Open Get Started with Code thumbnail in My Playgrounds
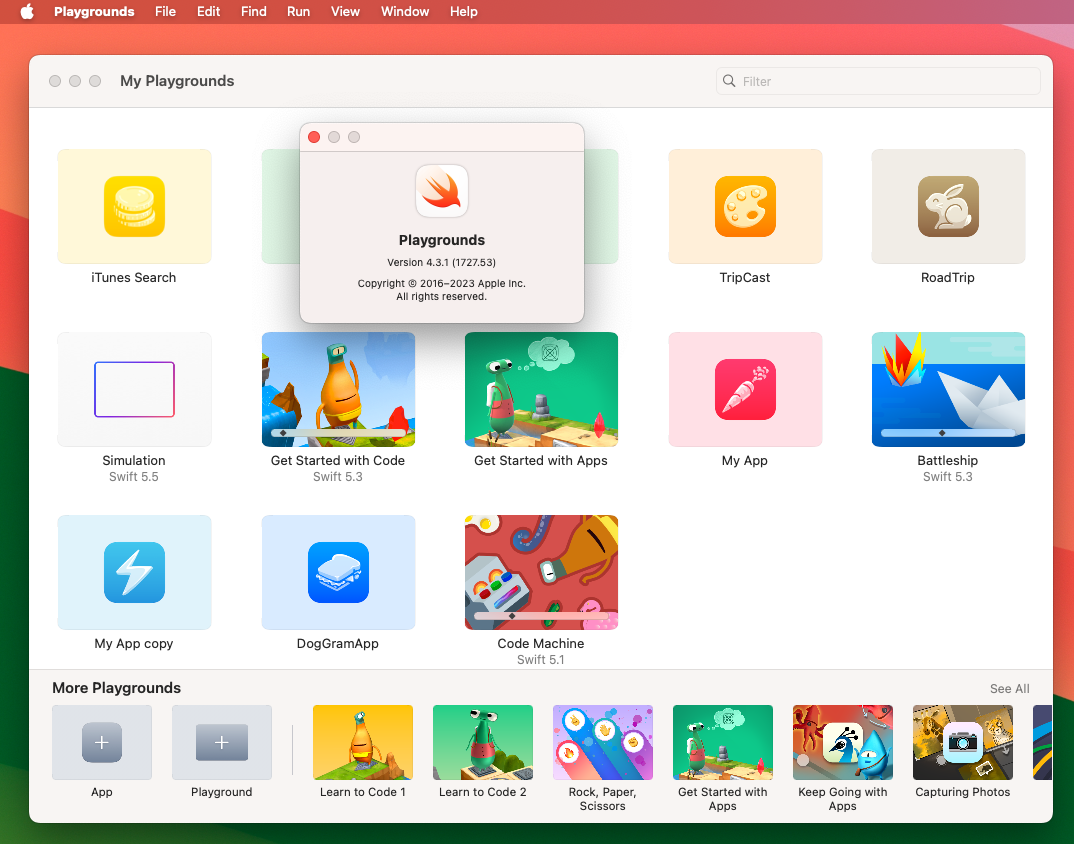Viewport: 1074px width, 844px height. coord(338,389)
